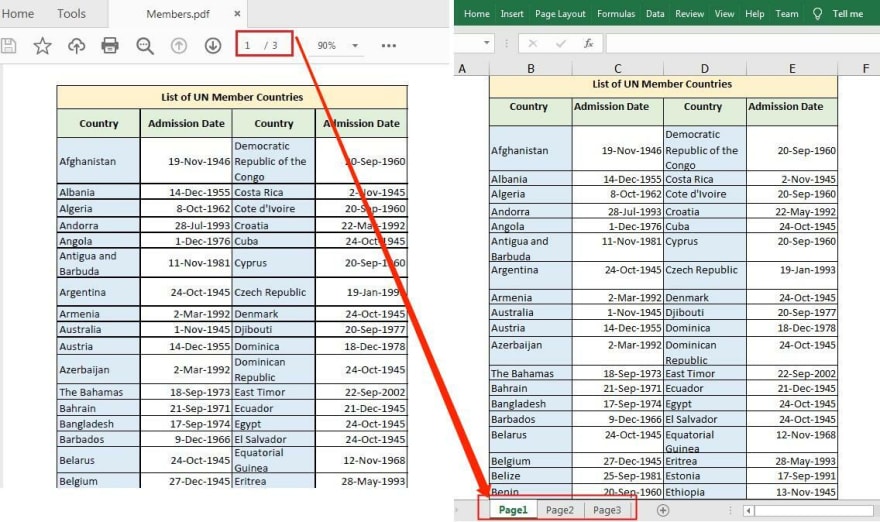Image resolution: width=880 pixels, height=522 pixels.
Task: Select Excel cell 'Costa Rica'
Action: 705,178
